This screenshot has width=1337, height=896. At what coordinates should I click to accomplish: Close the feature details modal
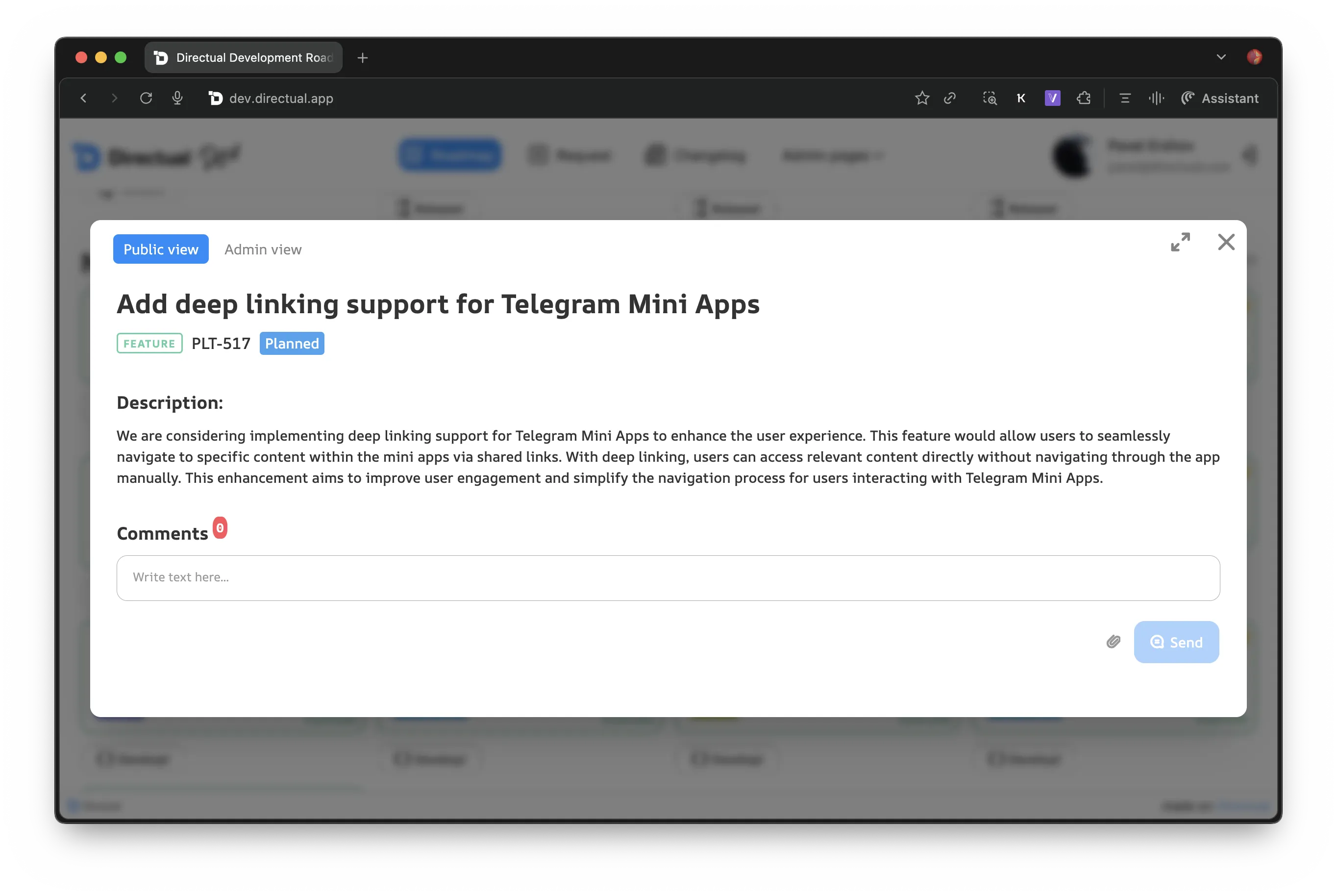tap(1226, 242)
